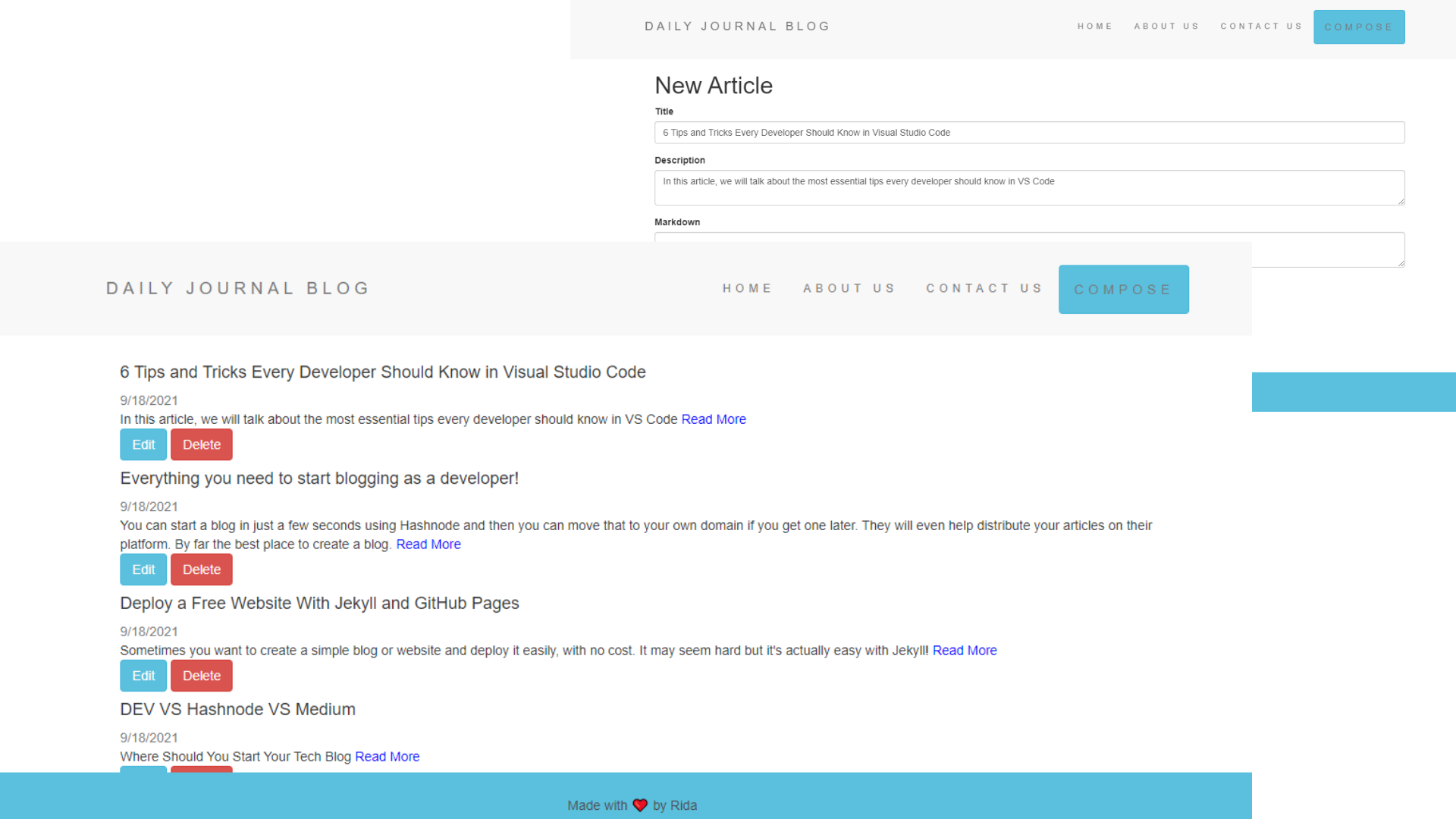Viewport: 1456px width, 819px height.
Task: Open Read More for DEV VS Hashnode article
Action: coord(387,757)
